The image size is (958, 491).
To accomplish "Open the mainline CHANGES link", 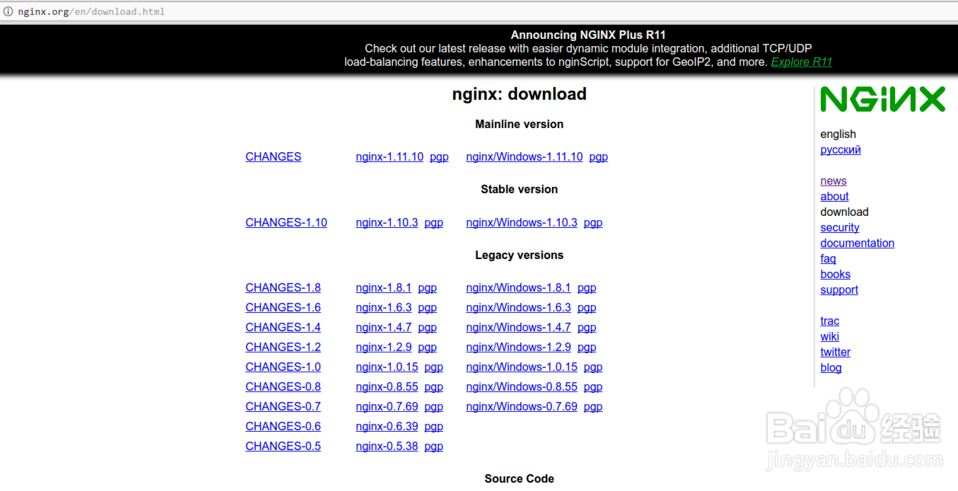I will pyautogui.click(x=273, y=157).
